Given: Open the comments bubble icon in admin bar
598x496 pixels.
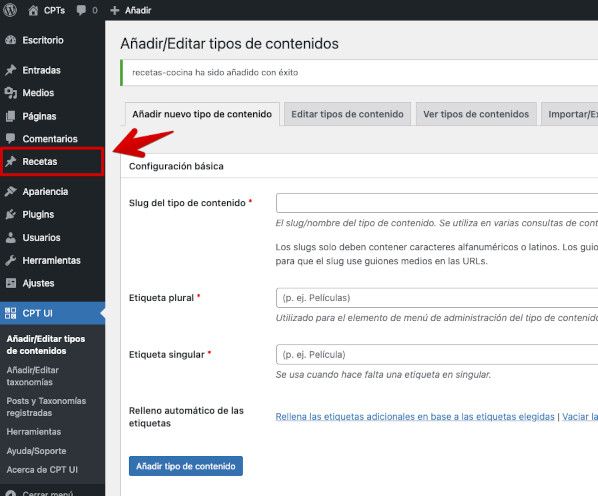Looking at the screenshot, I should coord(81,10).
